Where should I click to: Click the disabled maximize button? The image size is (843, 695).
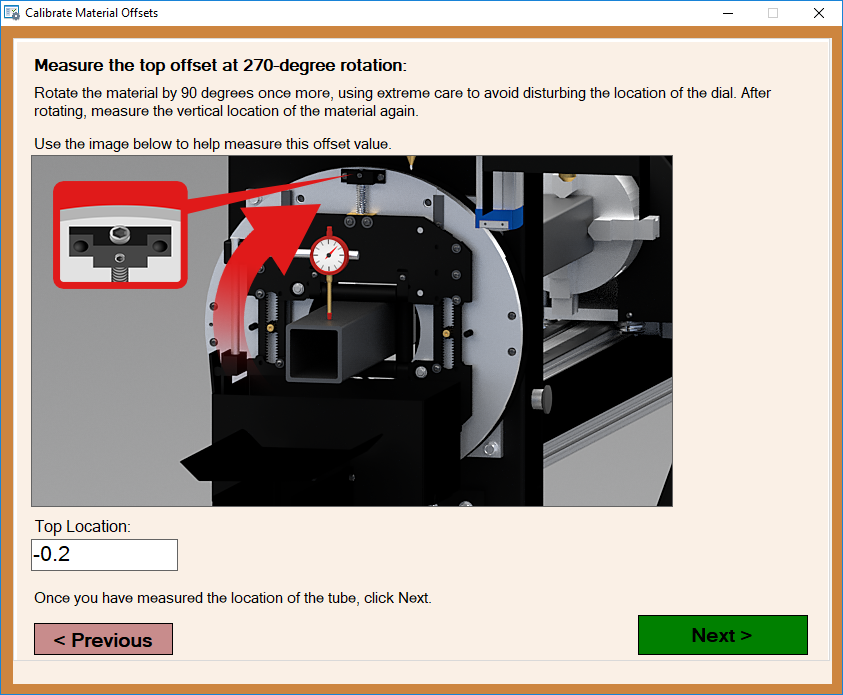[x=773, y=13]
